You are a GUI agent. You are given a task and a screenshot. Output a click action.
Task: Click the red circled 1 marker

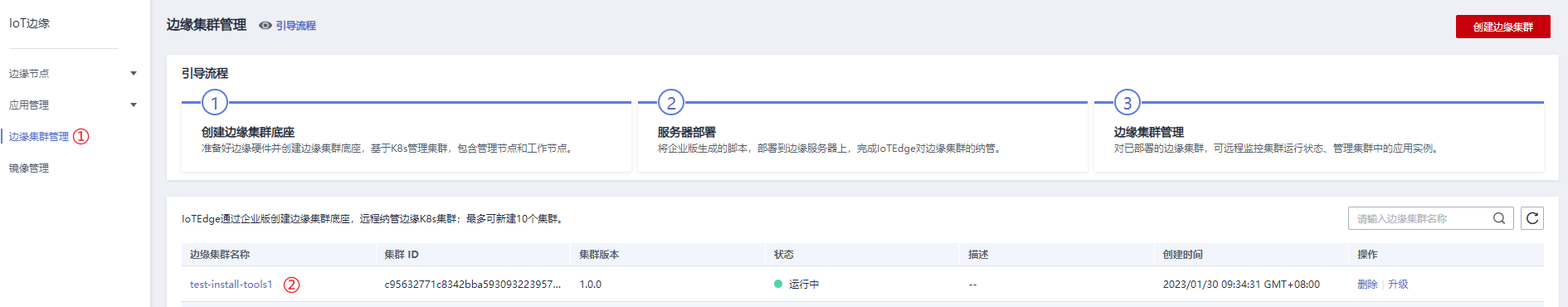[81, 136]
